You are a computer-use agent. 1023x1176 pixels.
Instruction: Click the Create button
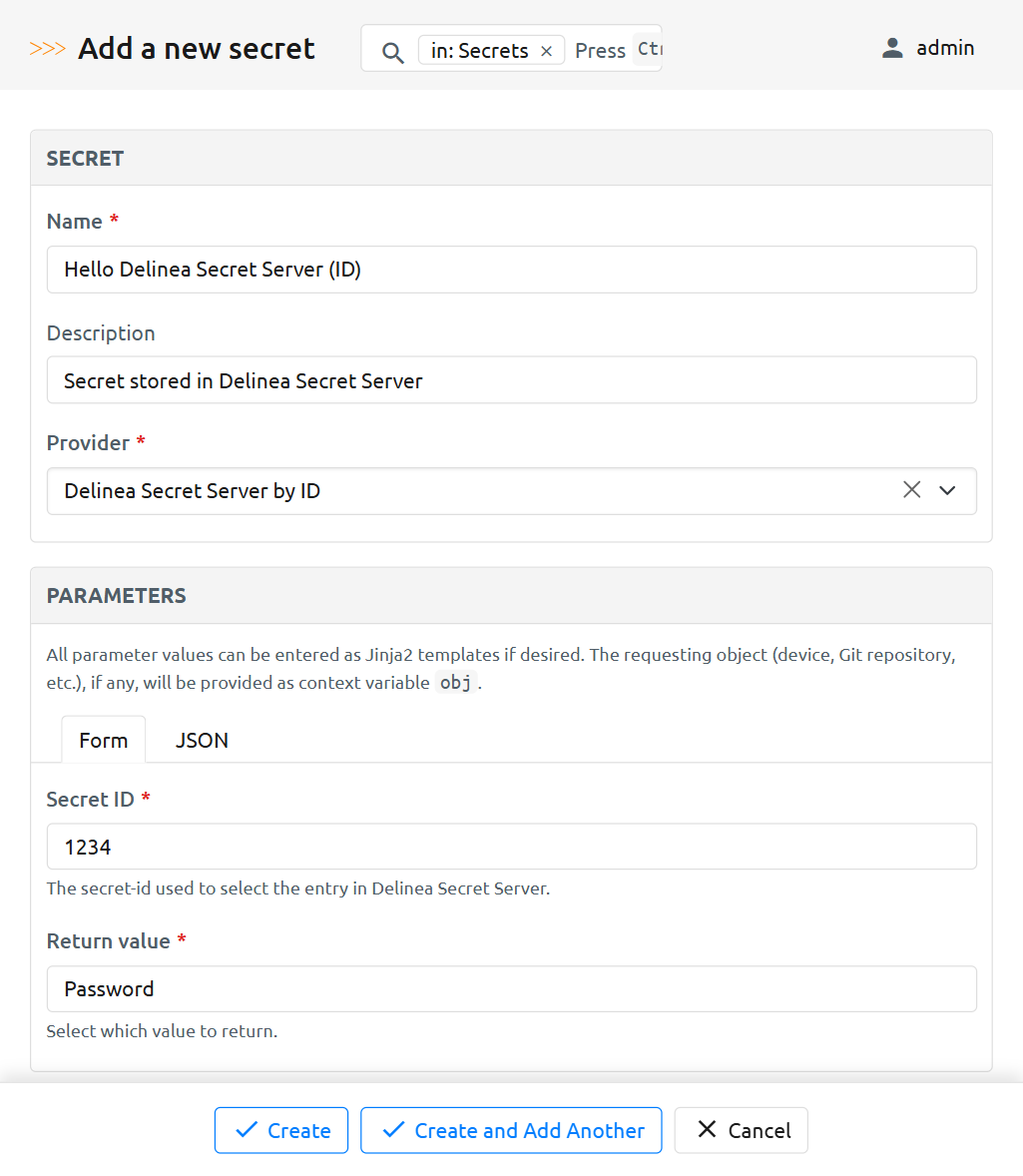281,1130
